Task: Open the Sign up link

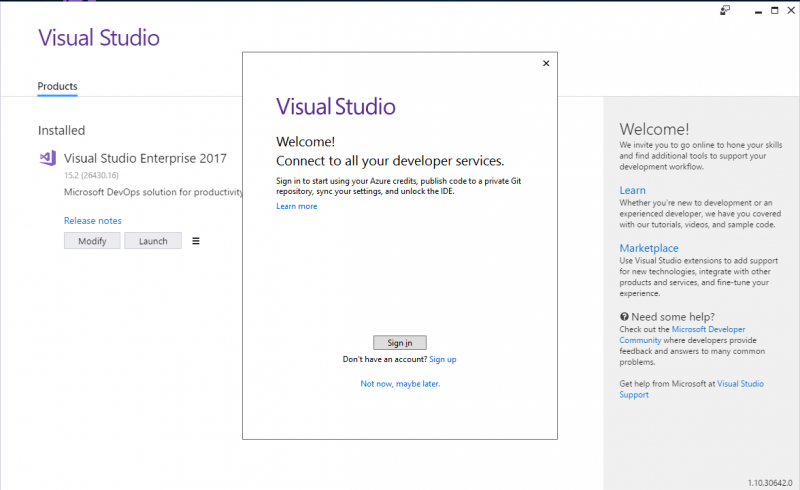Action: coord(443,359)
